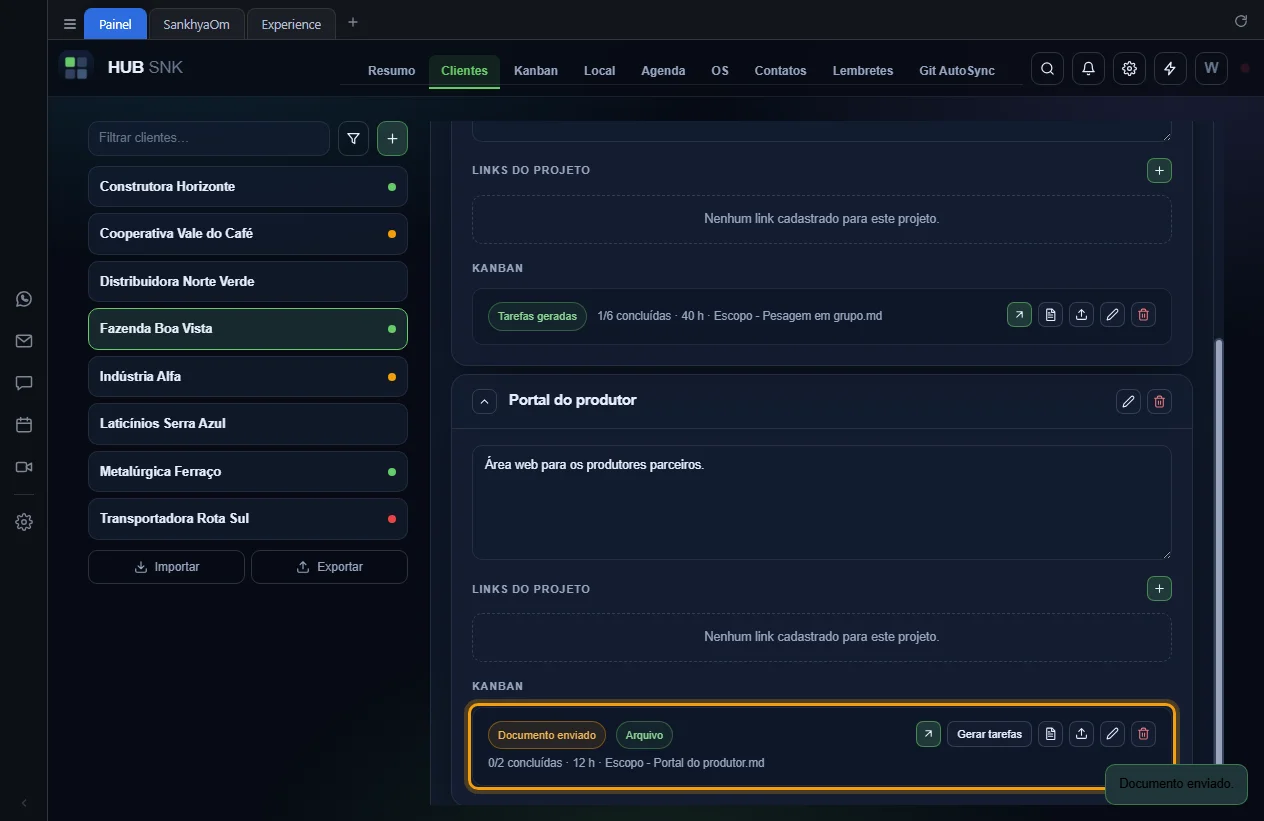Edit the Portal do produtor project title
The width and height of the screenshot is (1264, 821).
pos(1128,401)
